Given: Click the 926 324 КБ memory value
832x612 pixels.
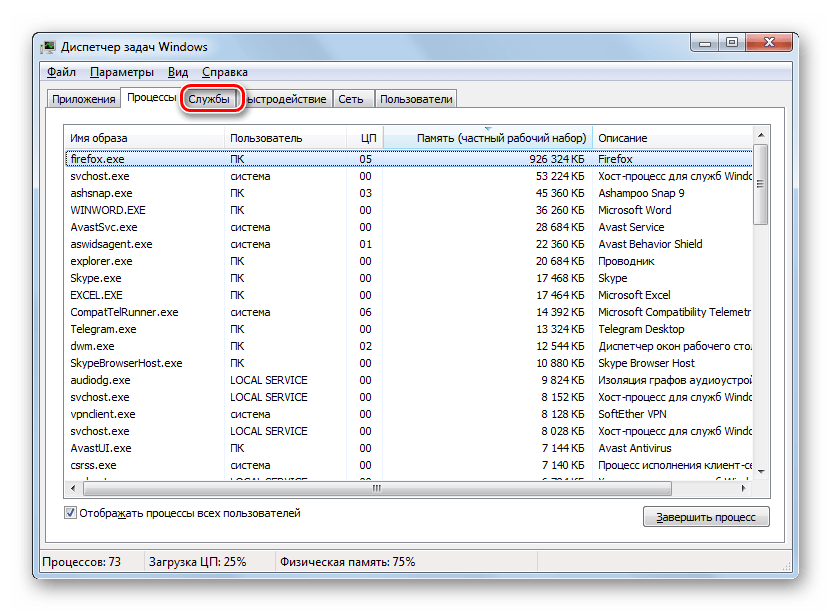Looking at the screenshot, I should 557,159.
